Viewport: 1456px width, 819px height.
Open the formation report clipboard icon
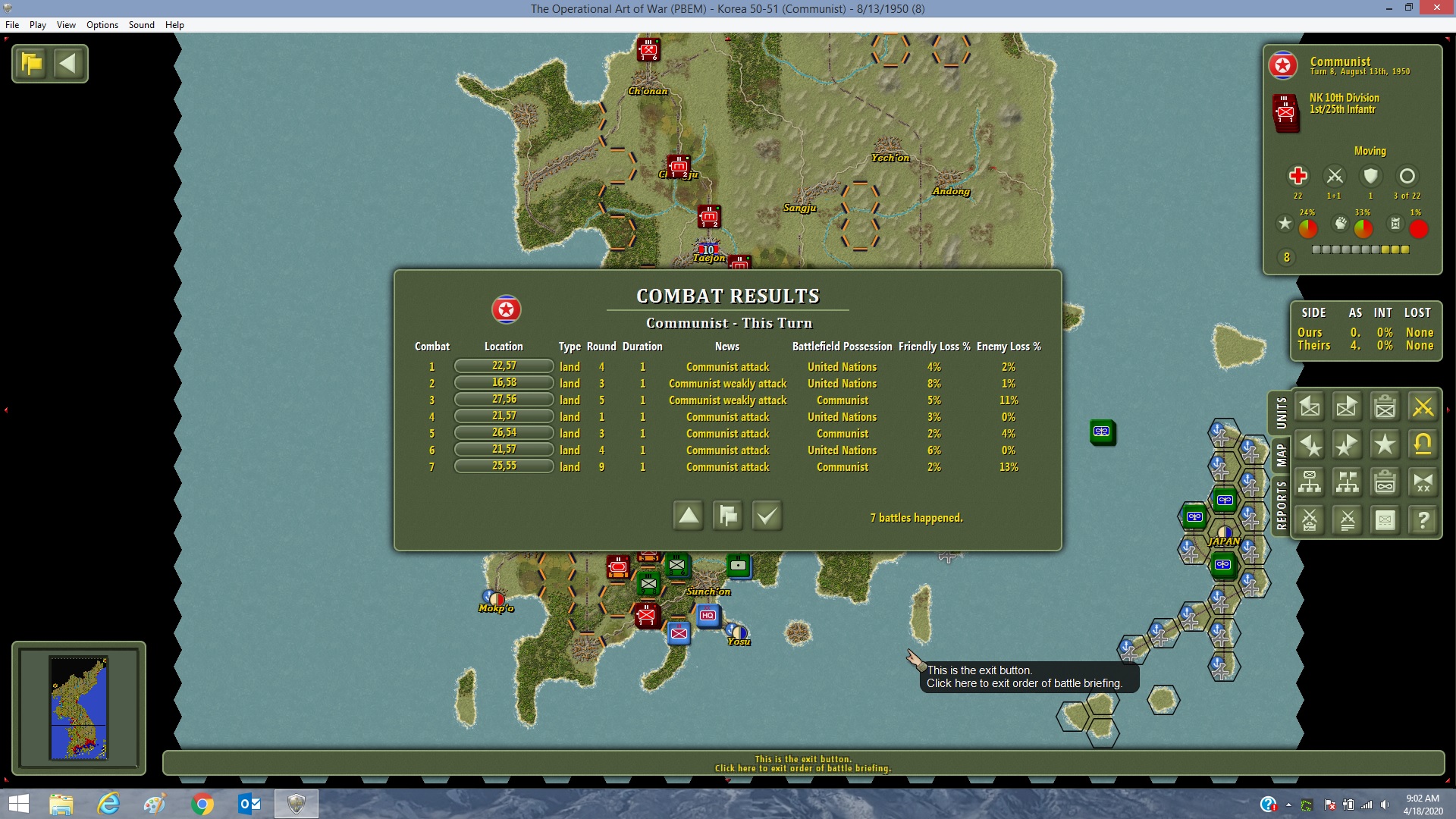coord(1385,482)
